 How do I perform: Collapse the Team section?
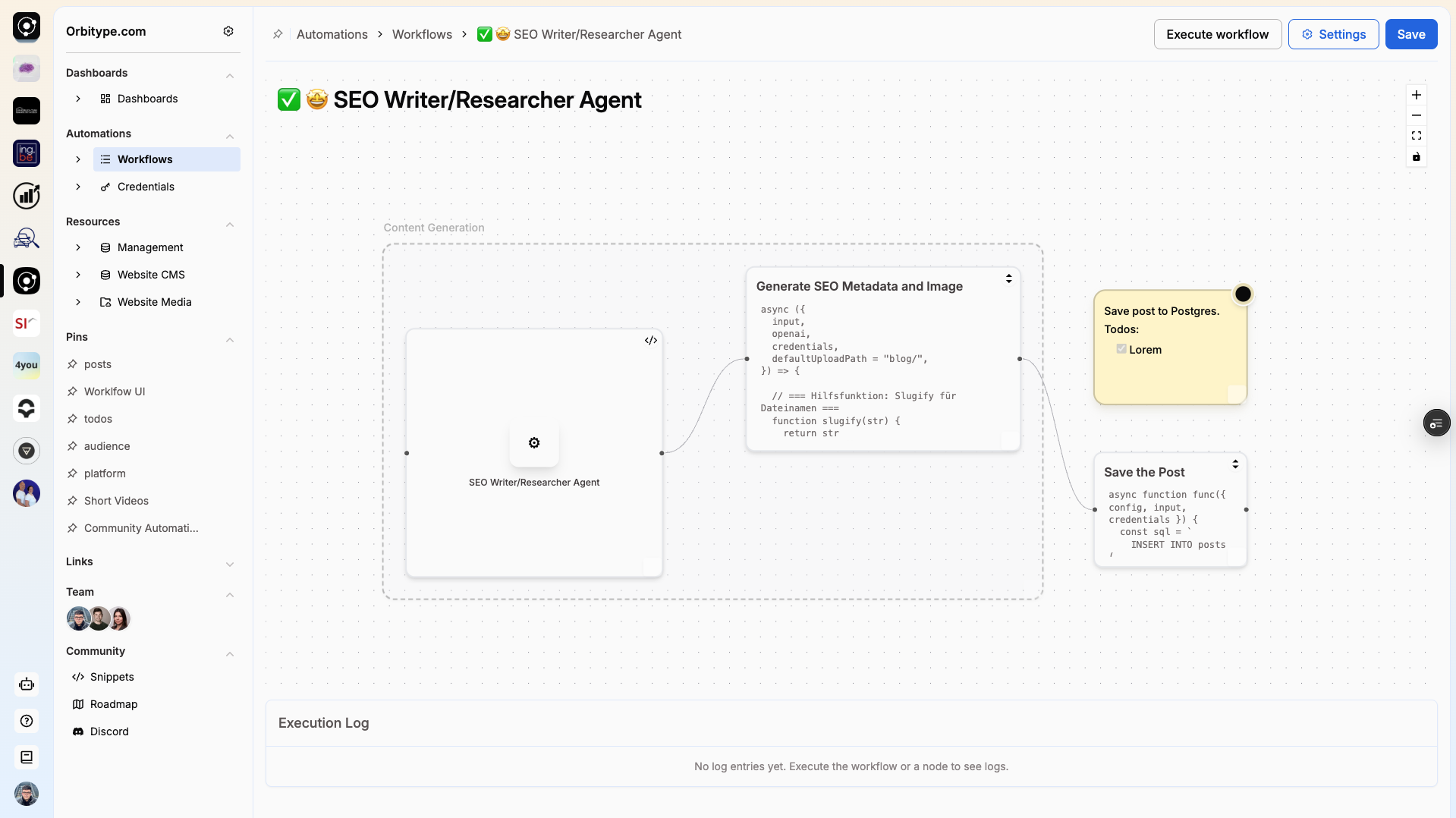[230, 594]
